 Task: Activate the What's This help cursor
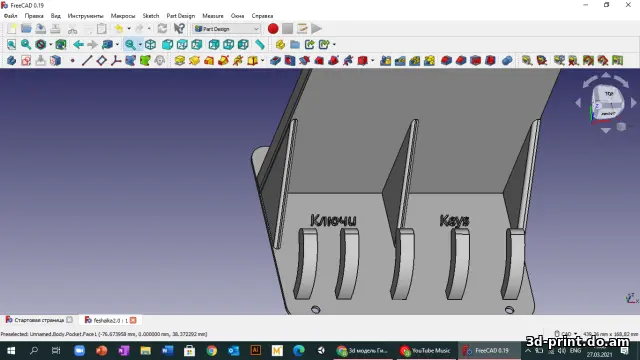click(179, 29)
